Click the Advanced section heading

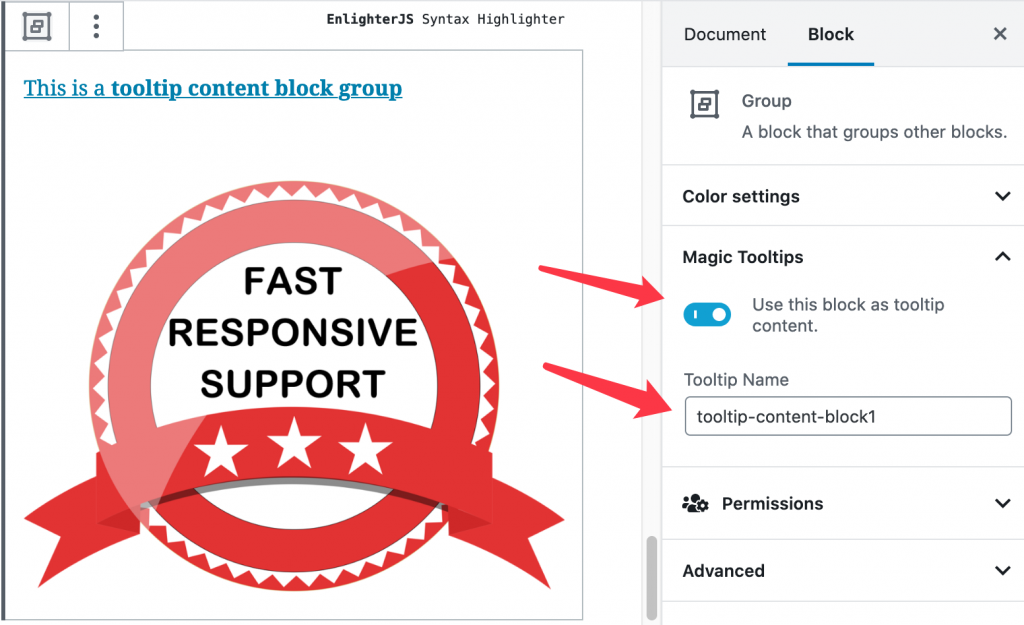click(x=724, y=571)
